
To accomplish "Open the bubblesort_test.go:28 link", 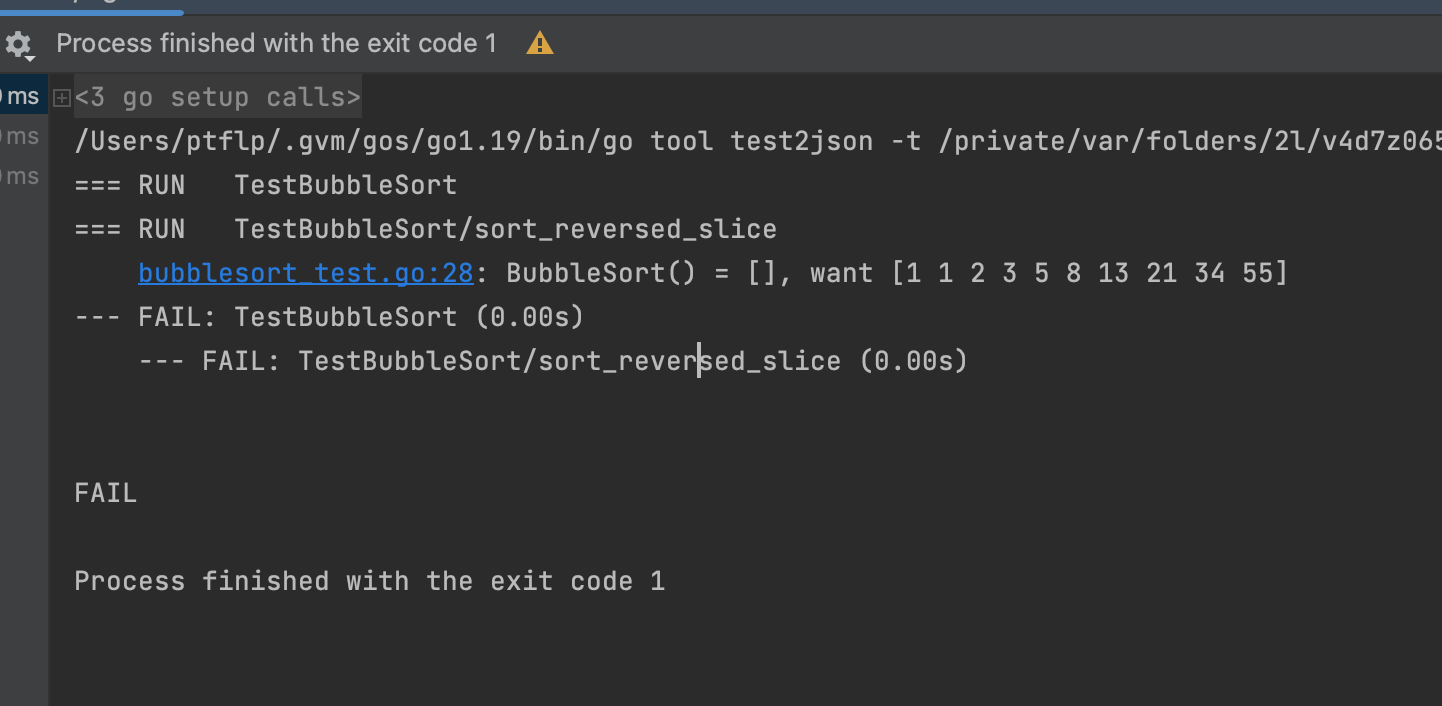I will (305, 273).
